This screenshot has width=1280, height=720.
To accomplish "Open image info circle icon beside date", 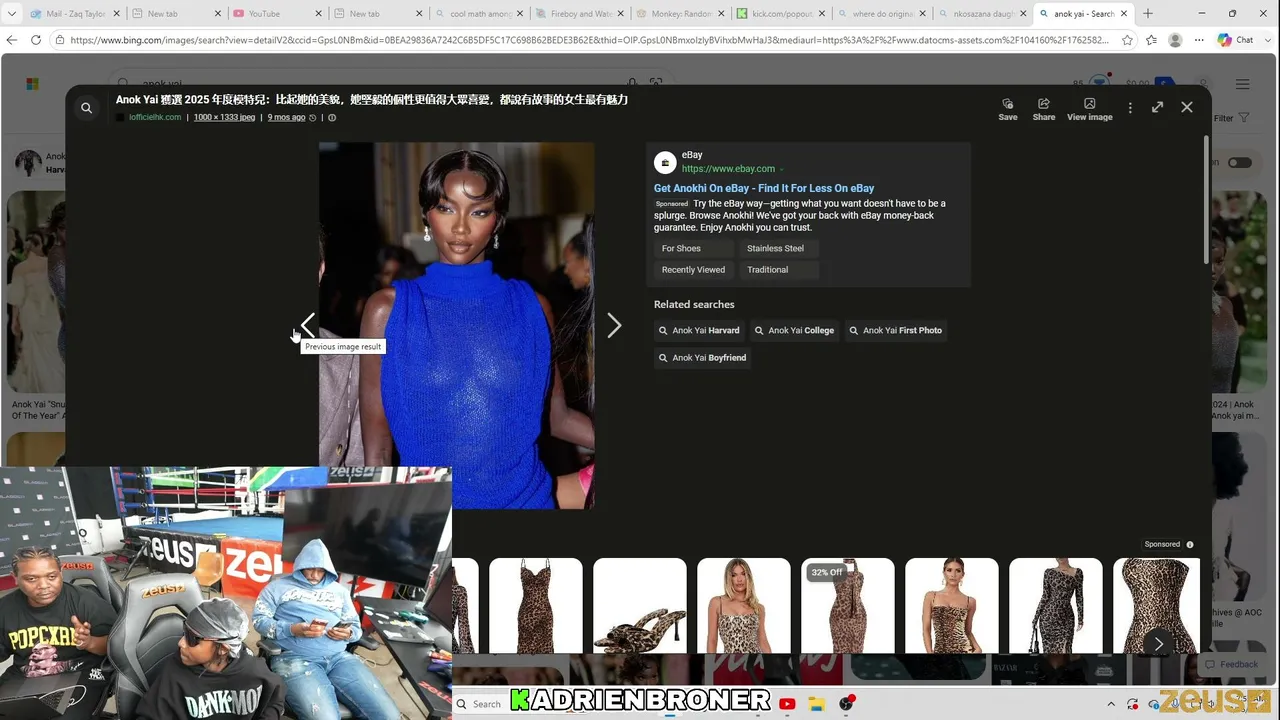I will coord(332,118).
